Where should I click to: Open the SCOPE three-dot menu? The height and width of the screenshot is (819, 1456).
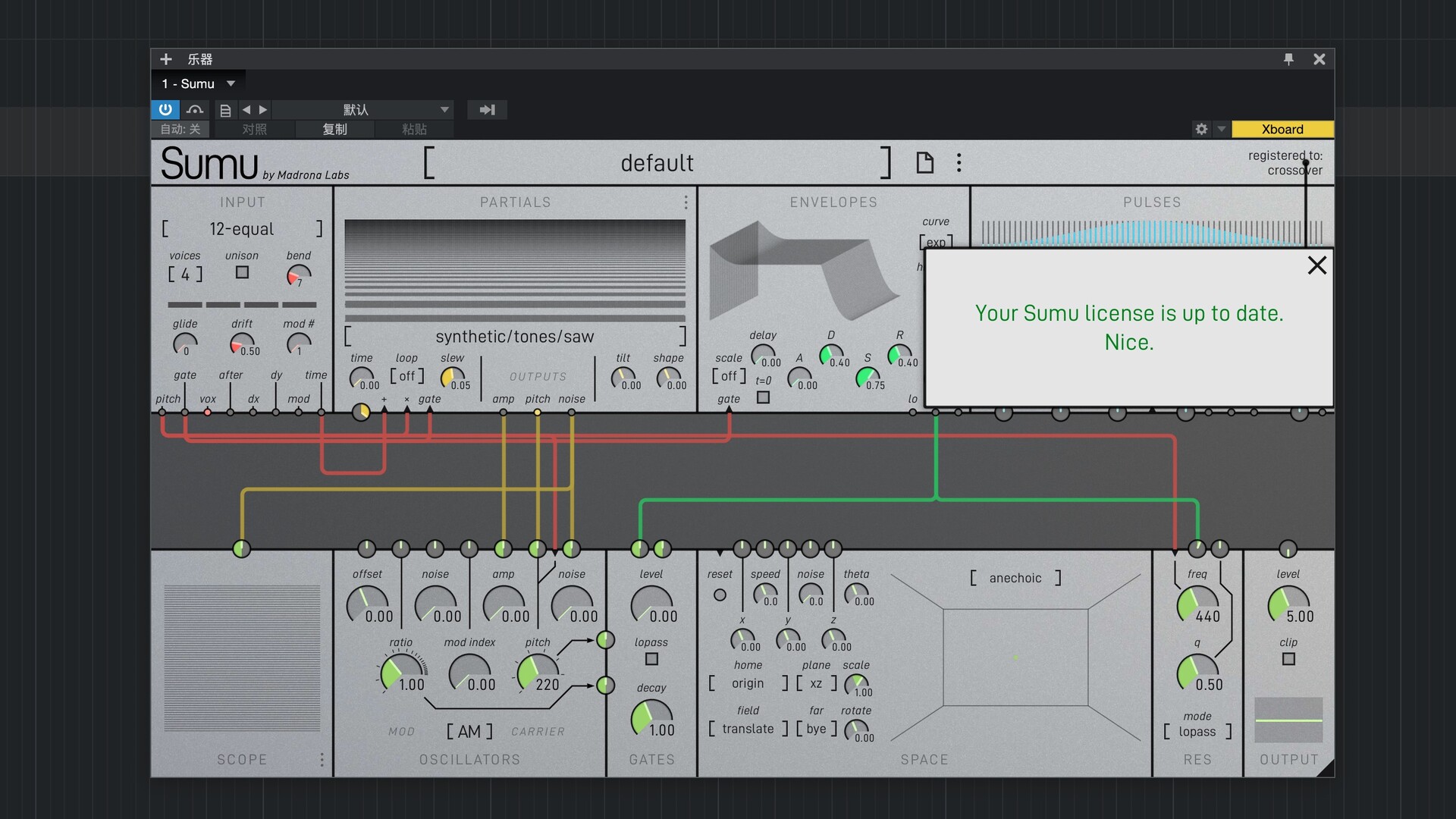pos(322,760)
